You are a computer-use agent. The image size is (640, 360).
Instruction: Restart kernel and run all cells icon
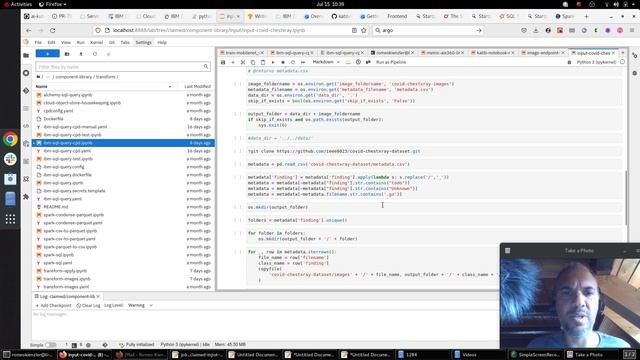[303, 62]
